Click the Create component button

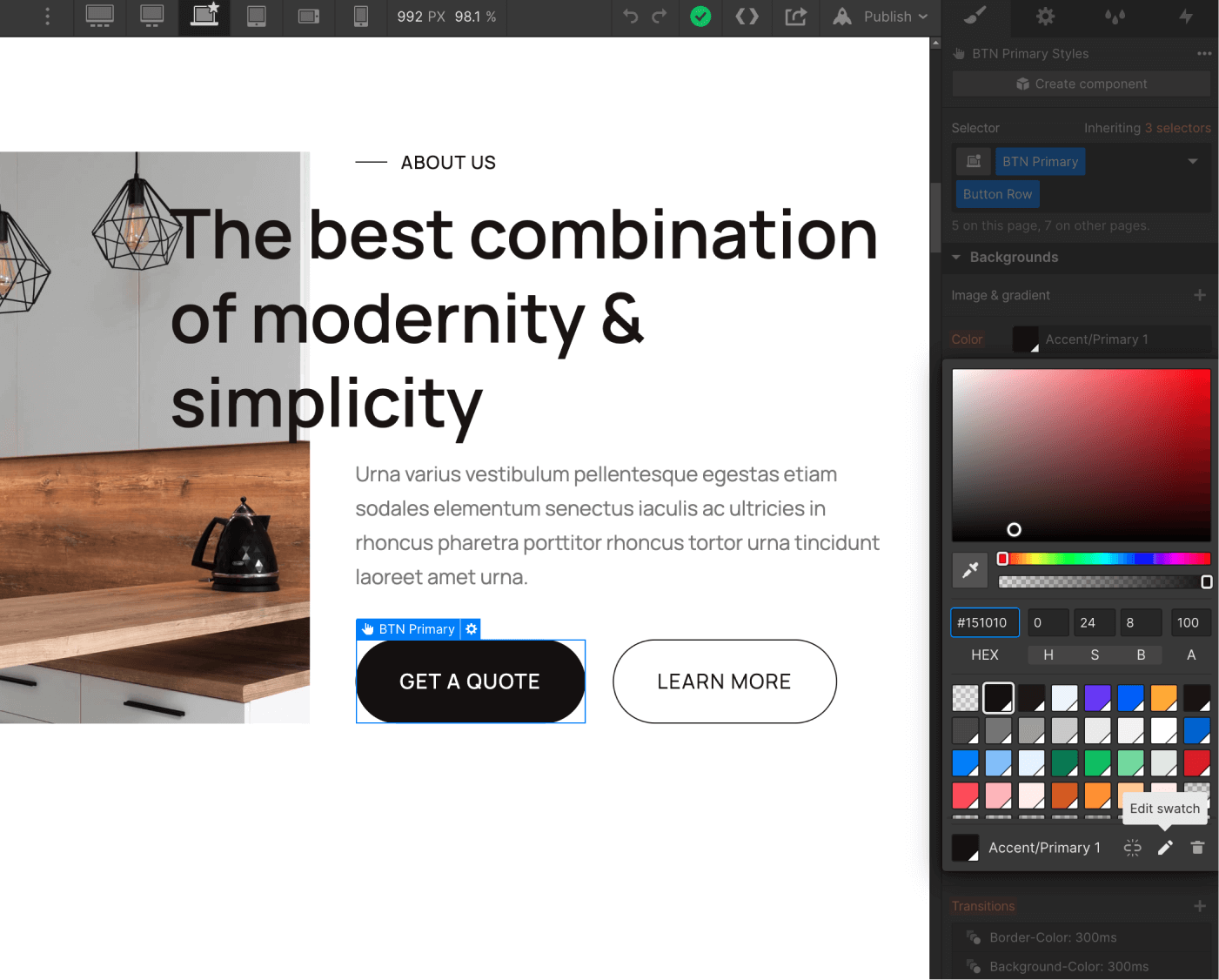pyautogui.click(x=1081, y=84)
